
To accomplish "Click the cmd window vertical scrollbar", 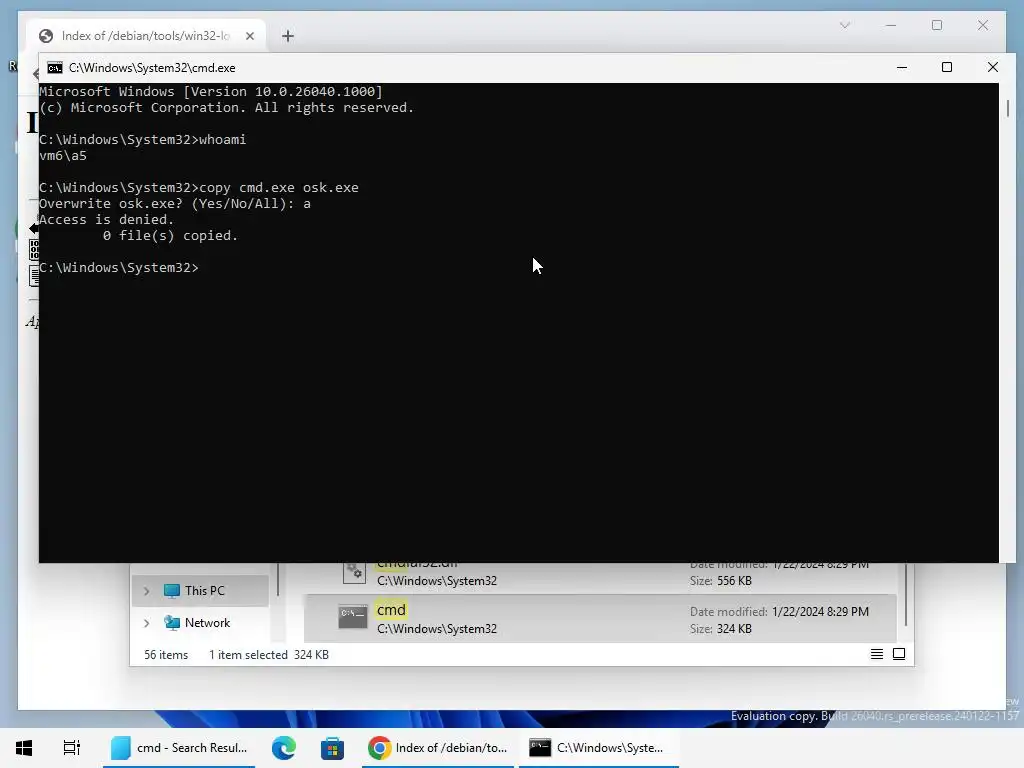I will (1008, 108).
